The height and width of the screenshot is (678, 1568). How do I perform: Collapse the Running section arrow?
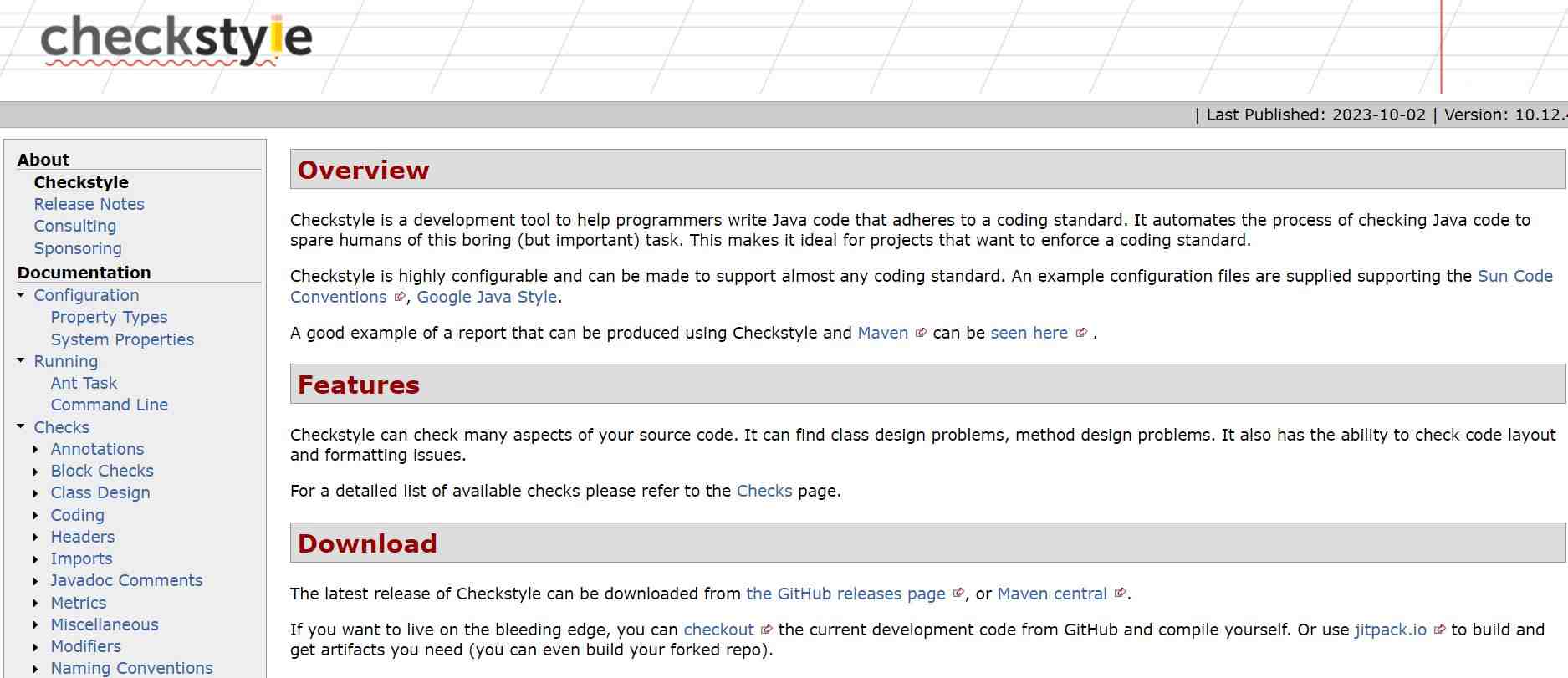tap(21, 361)
